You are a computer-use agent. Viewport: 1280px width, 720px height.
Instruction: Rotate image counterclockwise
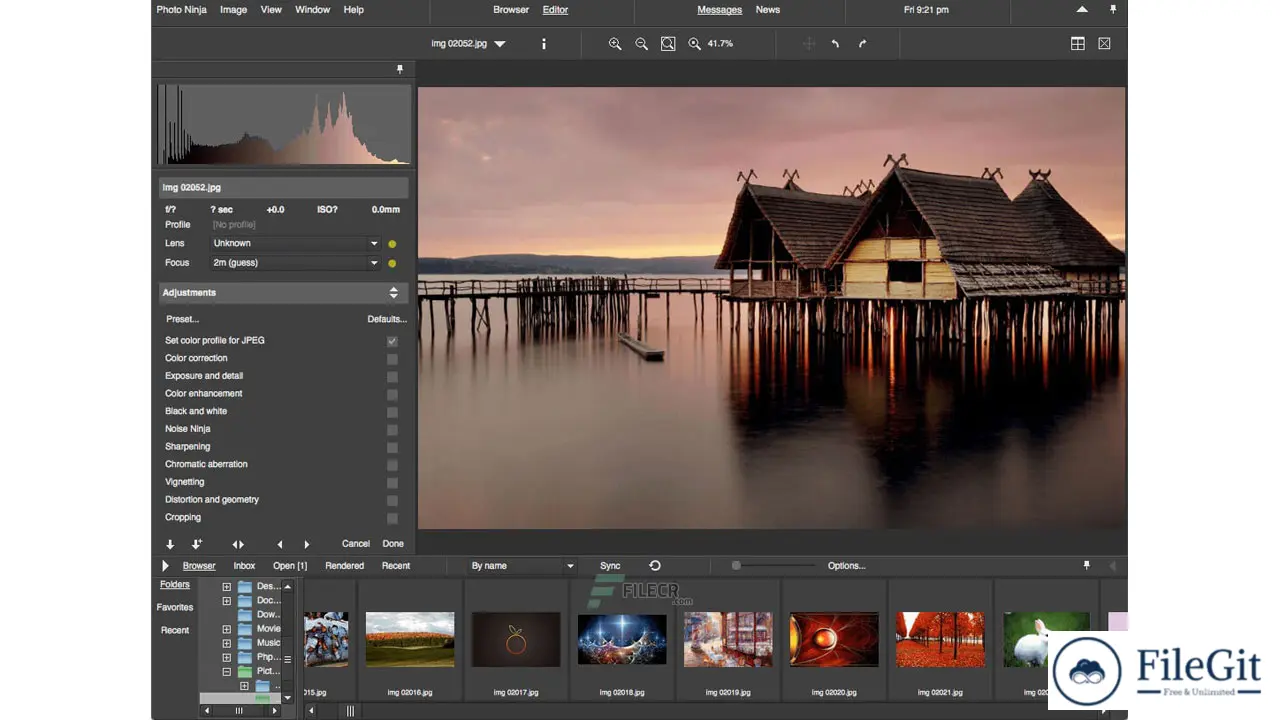835,44
